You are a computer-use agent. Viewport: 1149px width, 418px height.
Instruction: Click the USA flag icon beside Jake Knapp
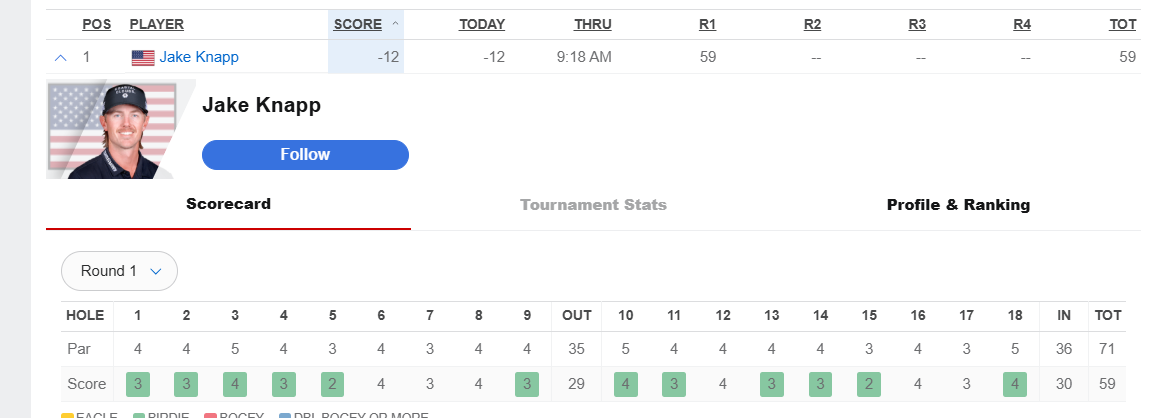coord(143,58)
